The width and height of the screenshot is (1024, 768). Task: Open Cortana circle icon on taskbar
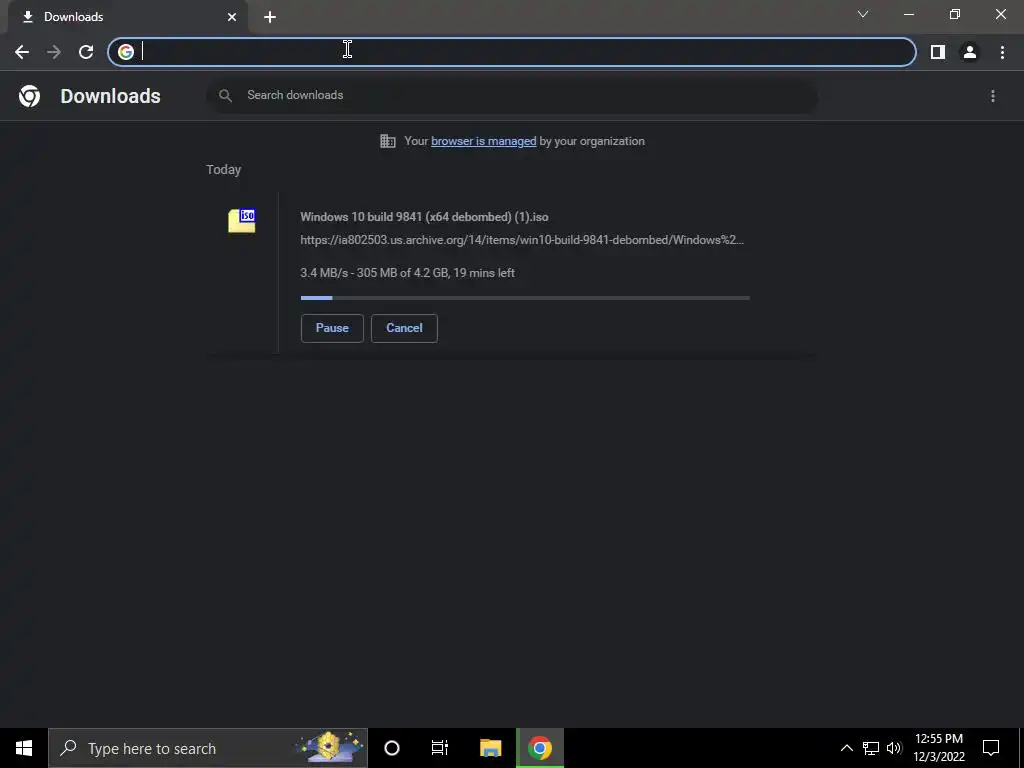[392, 748]
